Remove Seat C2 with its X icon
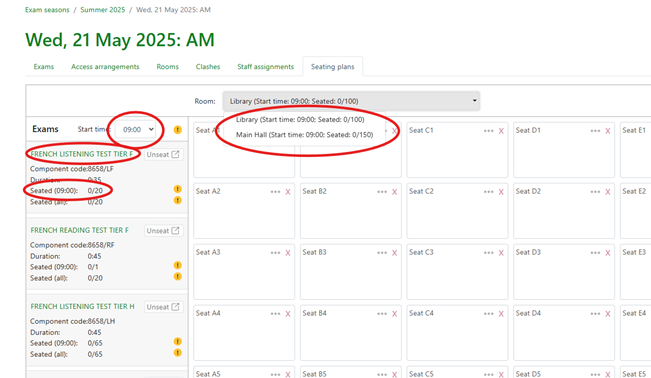651x378 pixels. [501, 192]
